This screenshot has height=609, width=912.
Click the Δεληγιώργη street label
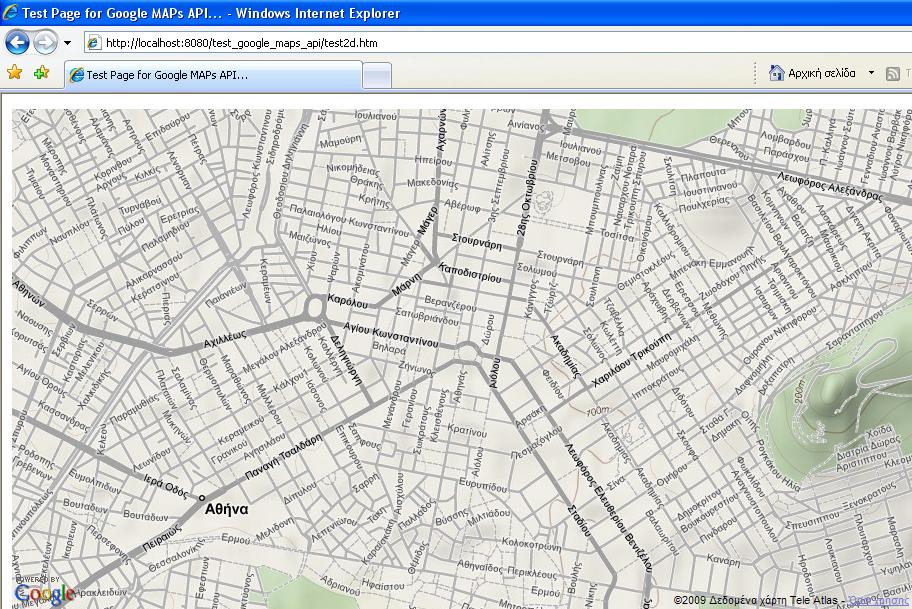pos(347,361)
